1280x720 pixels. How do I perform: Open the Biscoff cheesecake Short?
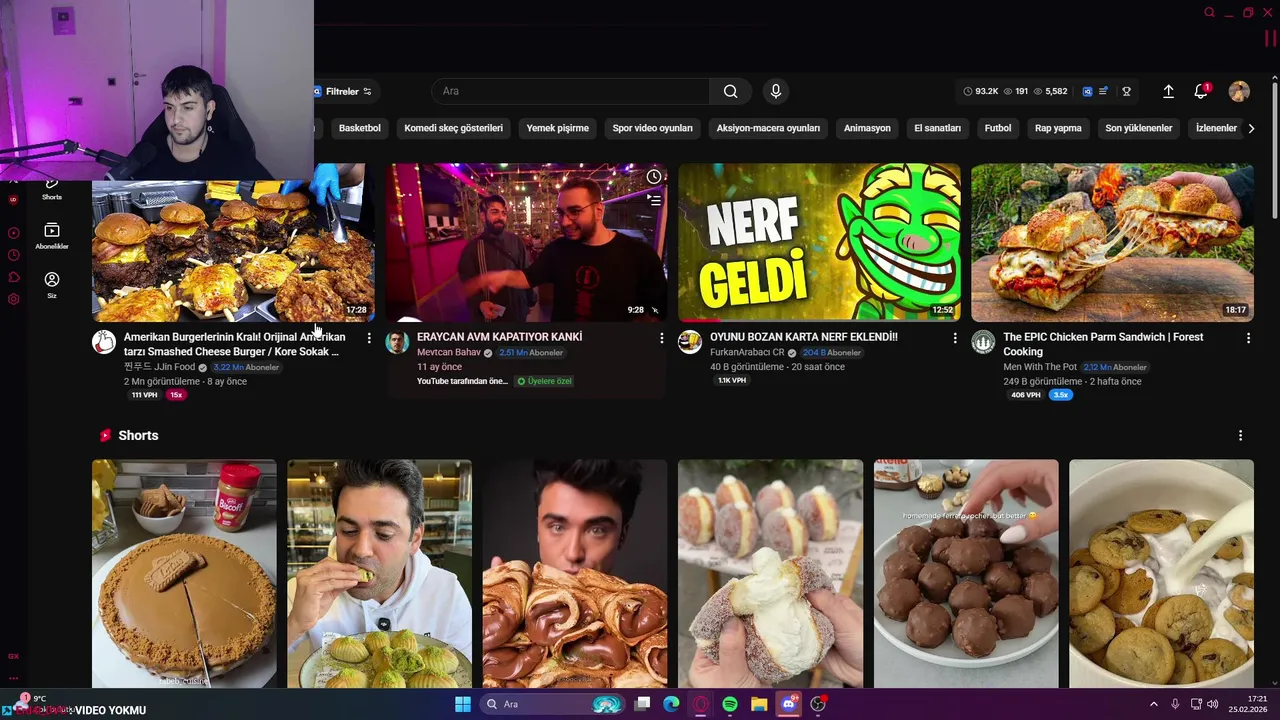point(184,573)
